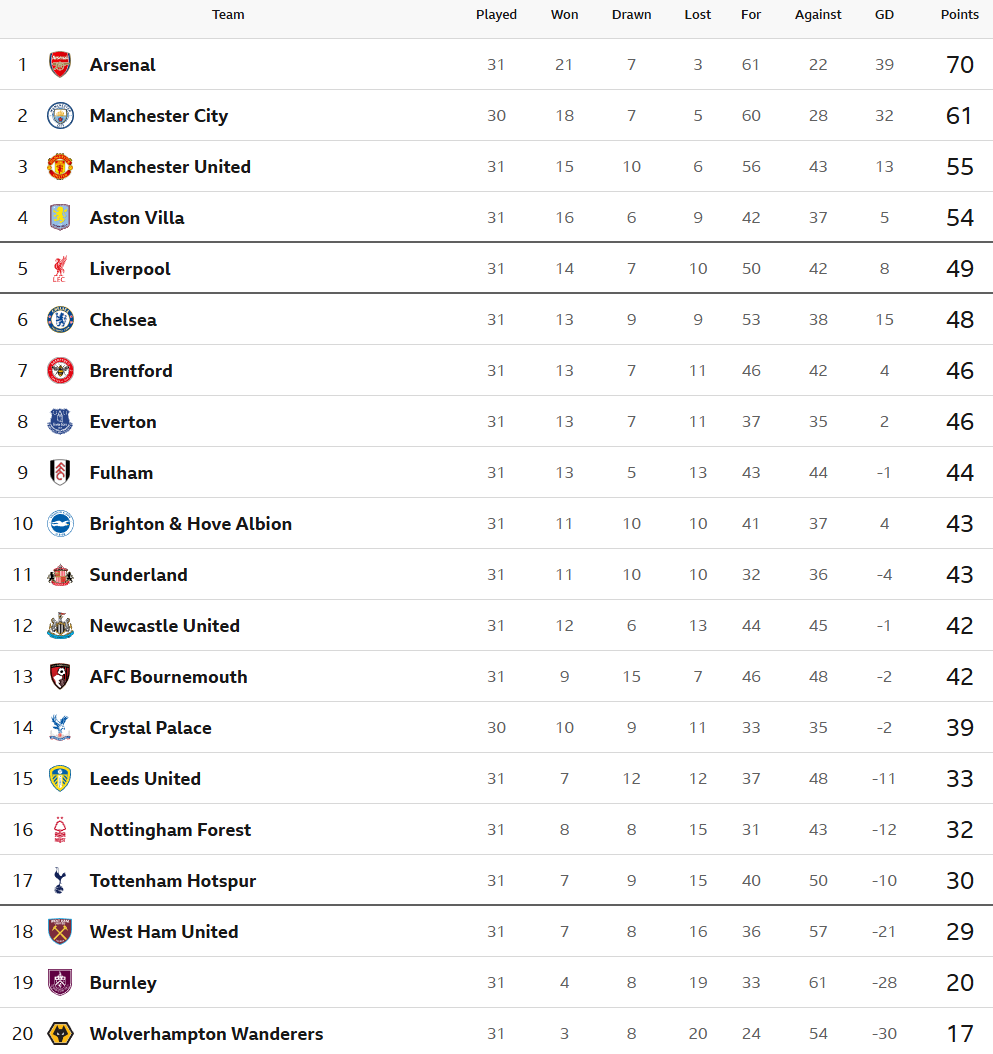Click the Manchester City crest icon
Screen dimensions: 993x1054
click(60, 116)
